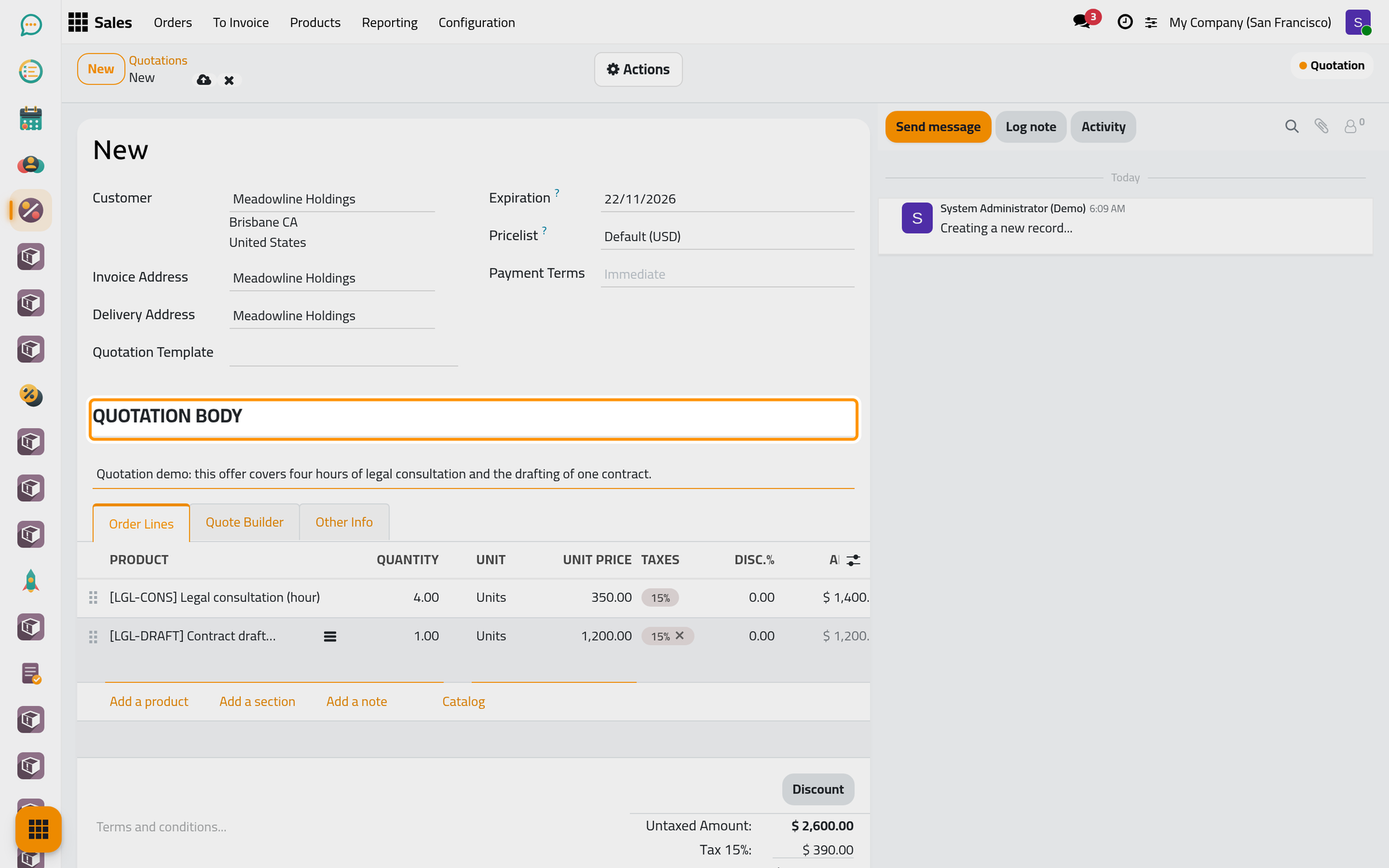1389x868 pixels.
Task: Open Delivery Address field dropdown
Action: click(x=332, y=315)
